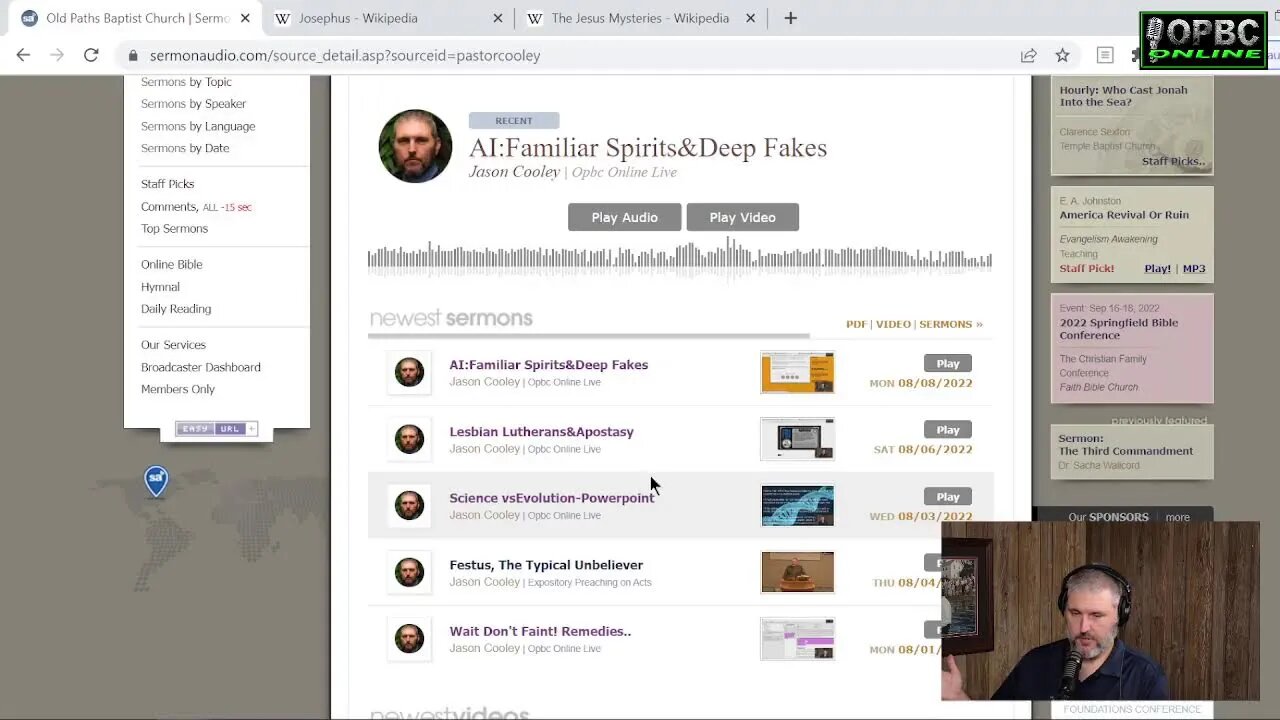Open Sermons by Topic
1280x720 pixels.
[x=186, y=82]
